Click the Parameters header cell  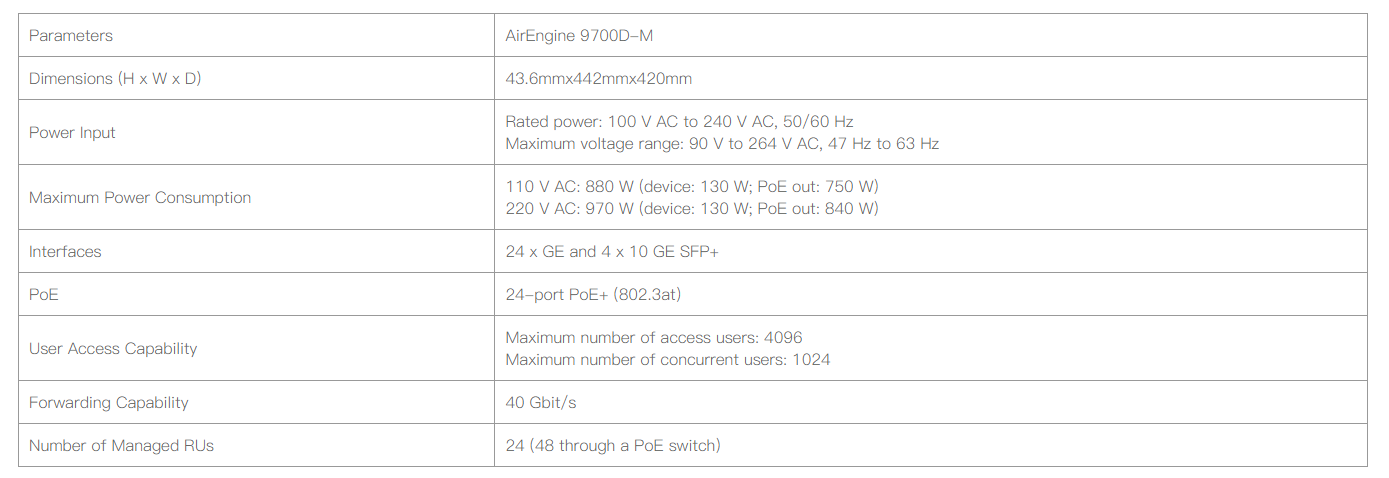tap(71, 36)
